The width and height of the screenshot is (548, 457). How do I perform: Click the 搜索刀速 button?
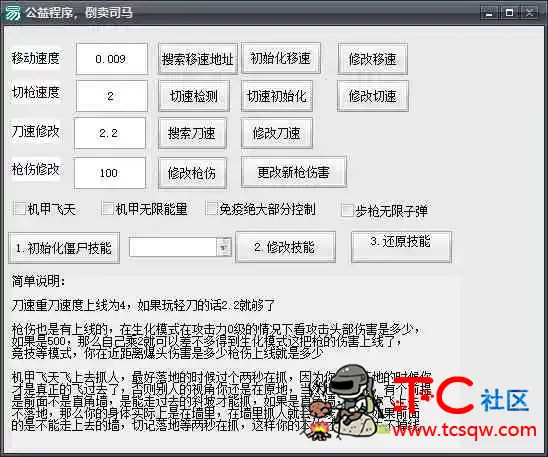pyautogui.click(x=192, y=133)
